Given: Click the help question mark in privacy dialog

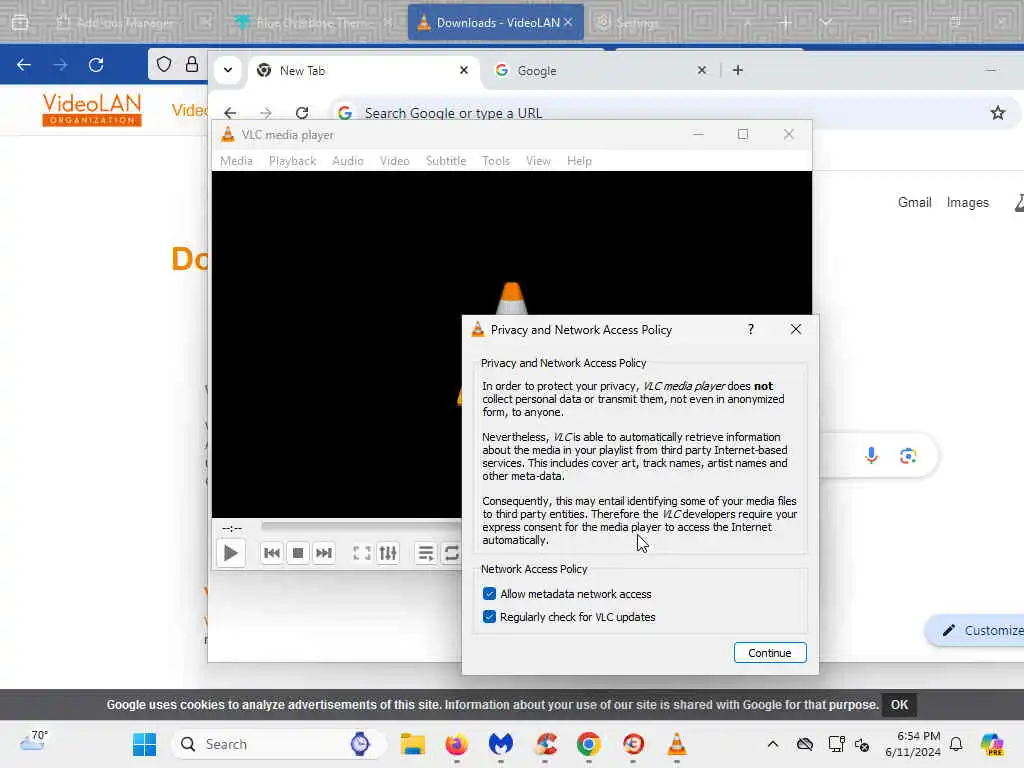Looking at the screenshot, I should [751, 329].
